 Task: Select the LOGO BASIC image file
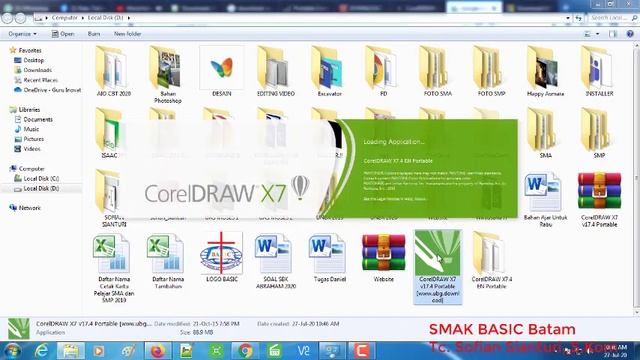[222, 257]
